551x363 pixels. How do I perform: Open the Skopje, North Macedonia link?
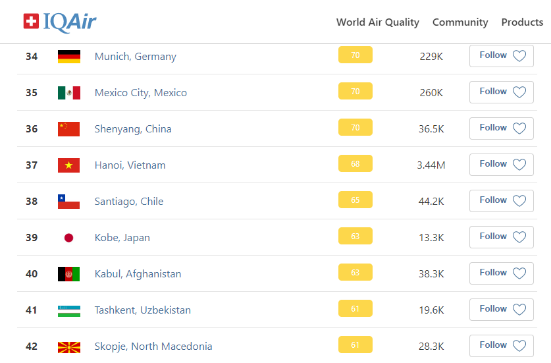tap(153, 346)
